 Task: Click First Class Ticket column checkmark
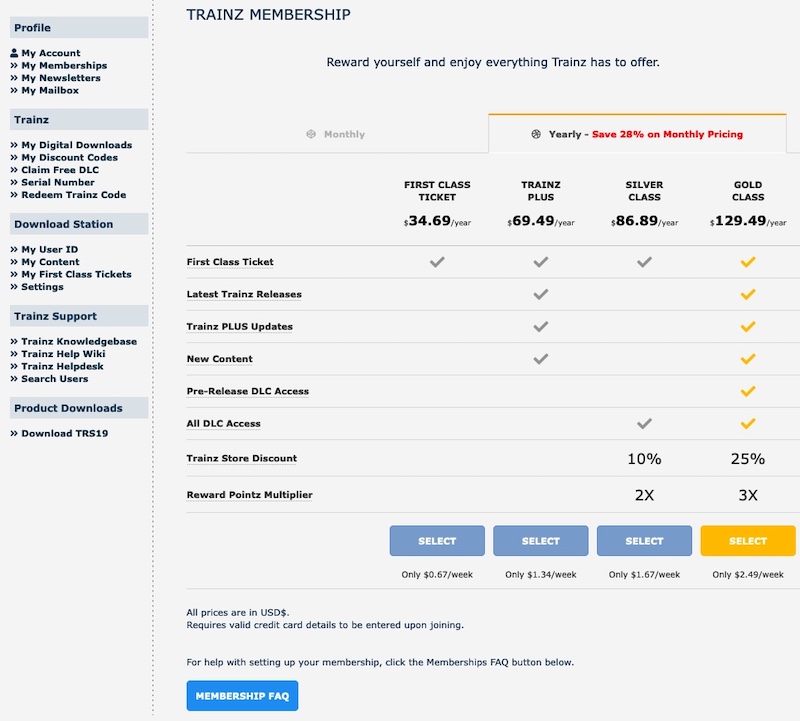(x=437, y=262)
